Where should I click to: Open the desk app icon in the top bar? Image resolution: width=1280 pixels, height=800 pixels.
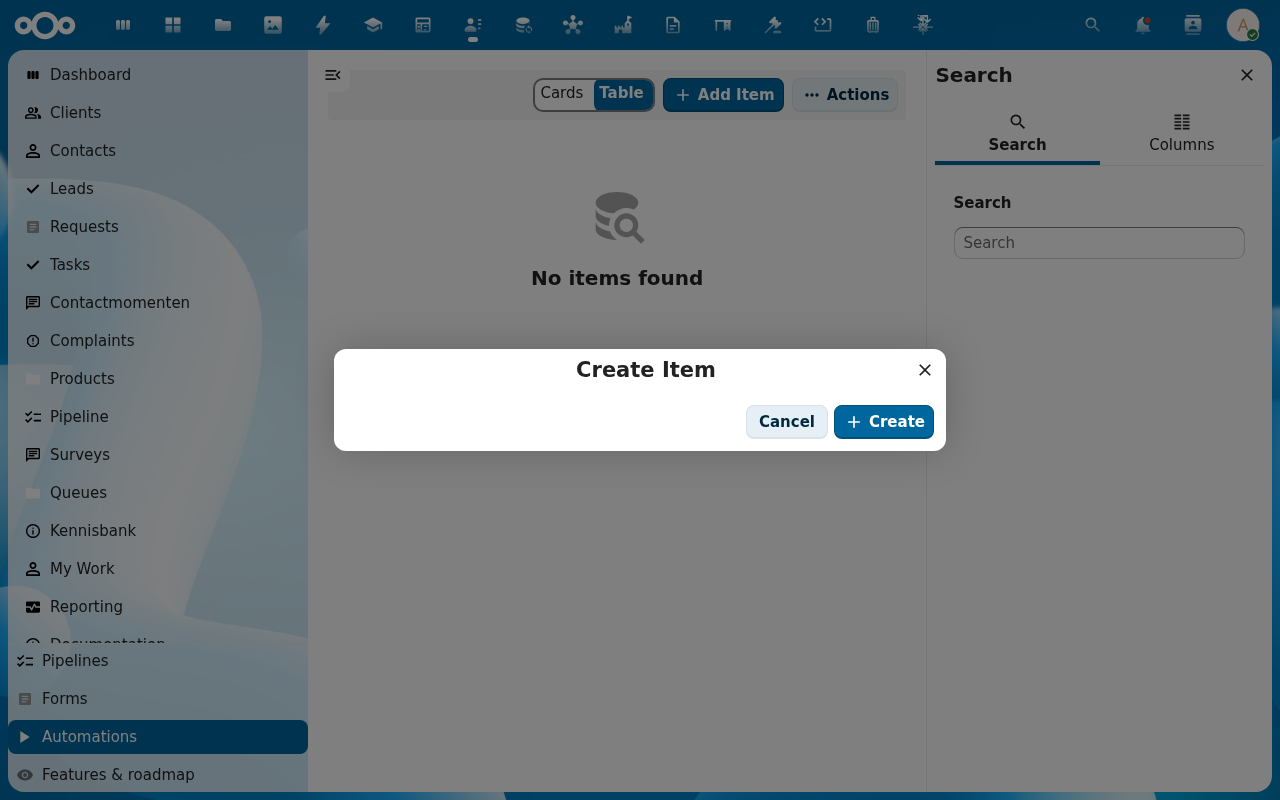pos(723,25)
